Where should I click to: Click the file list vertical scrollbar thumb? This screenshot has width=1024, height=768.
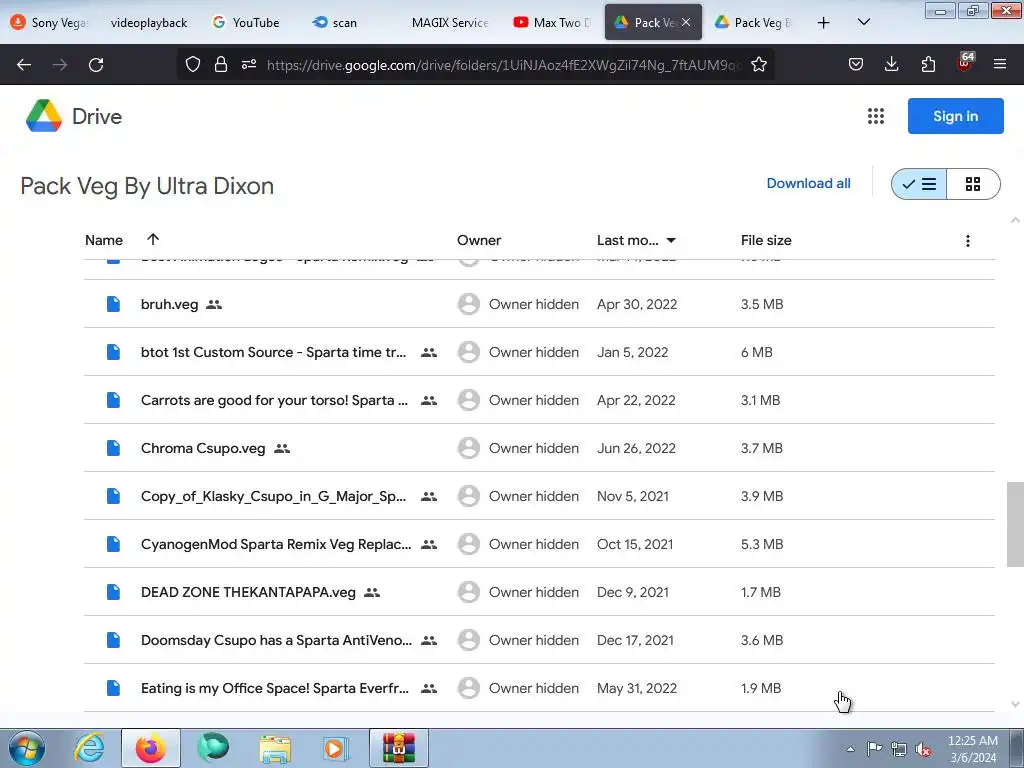[x=1015, y=524]
